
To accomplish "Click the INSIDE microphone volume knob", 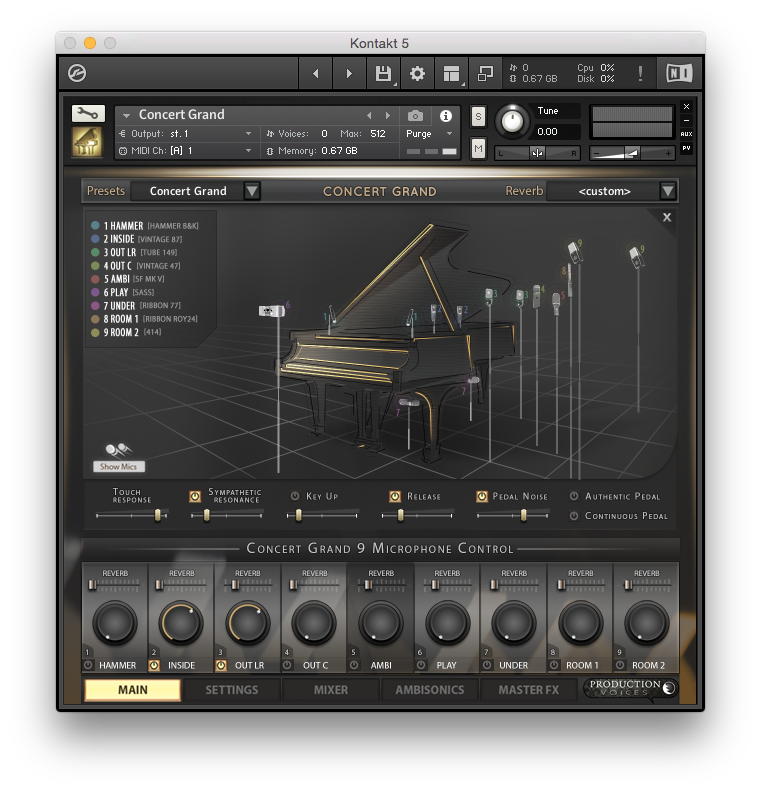I will coord(181,623).
